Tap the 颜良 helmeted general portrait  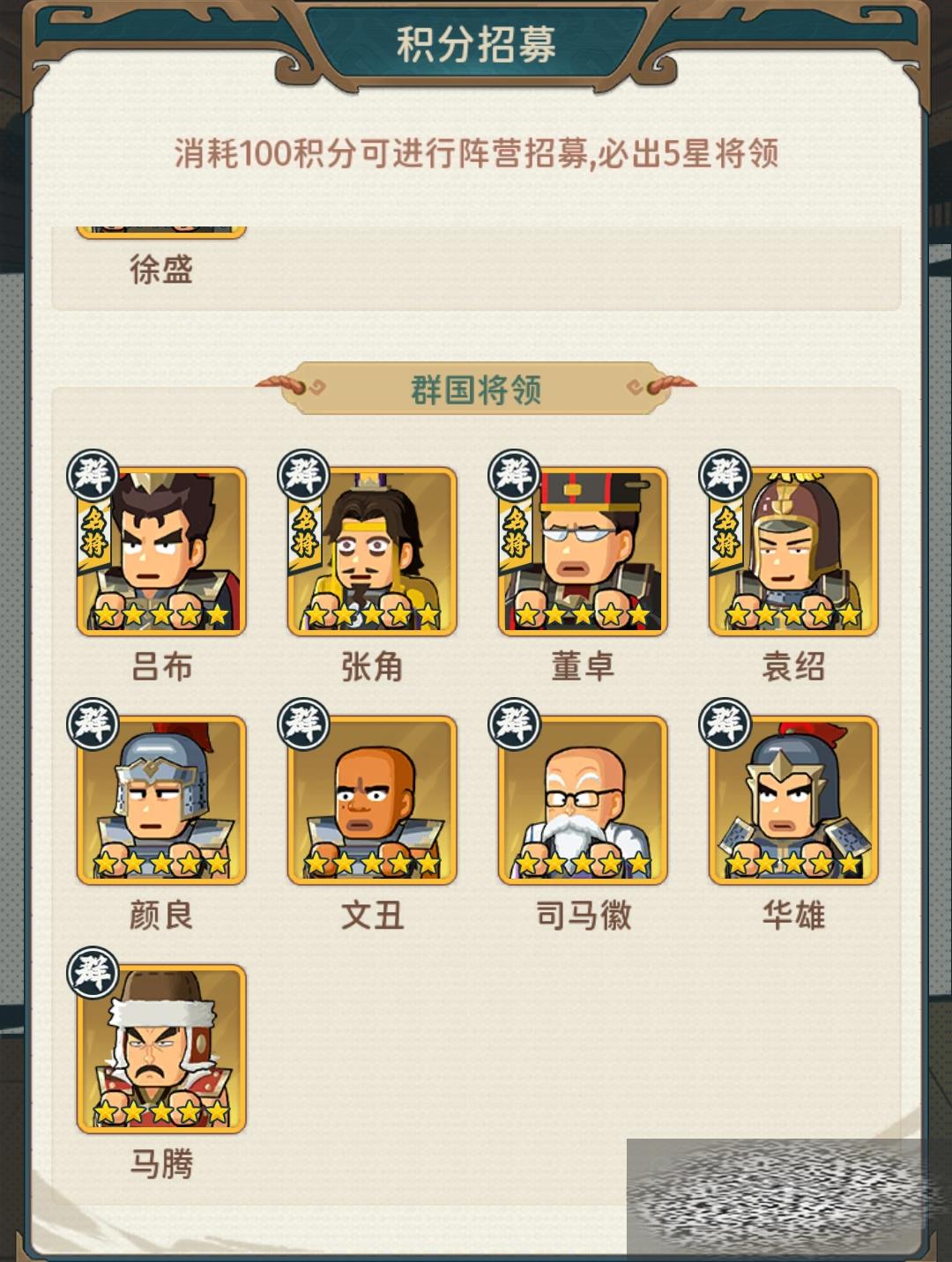pos(161,800)
